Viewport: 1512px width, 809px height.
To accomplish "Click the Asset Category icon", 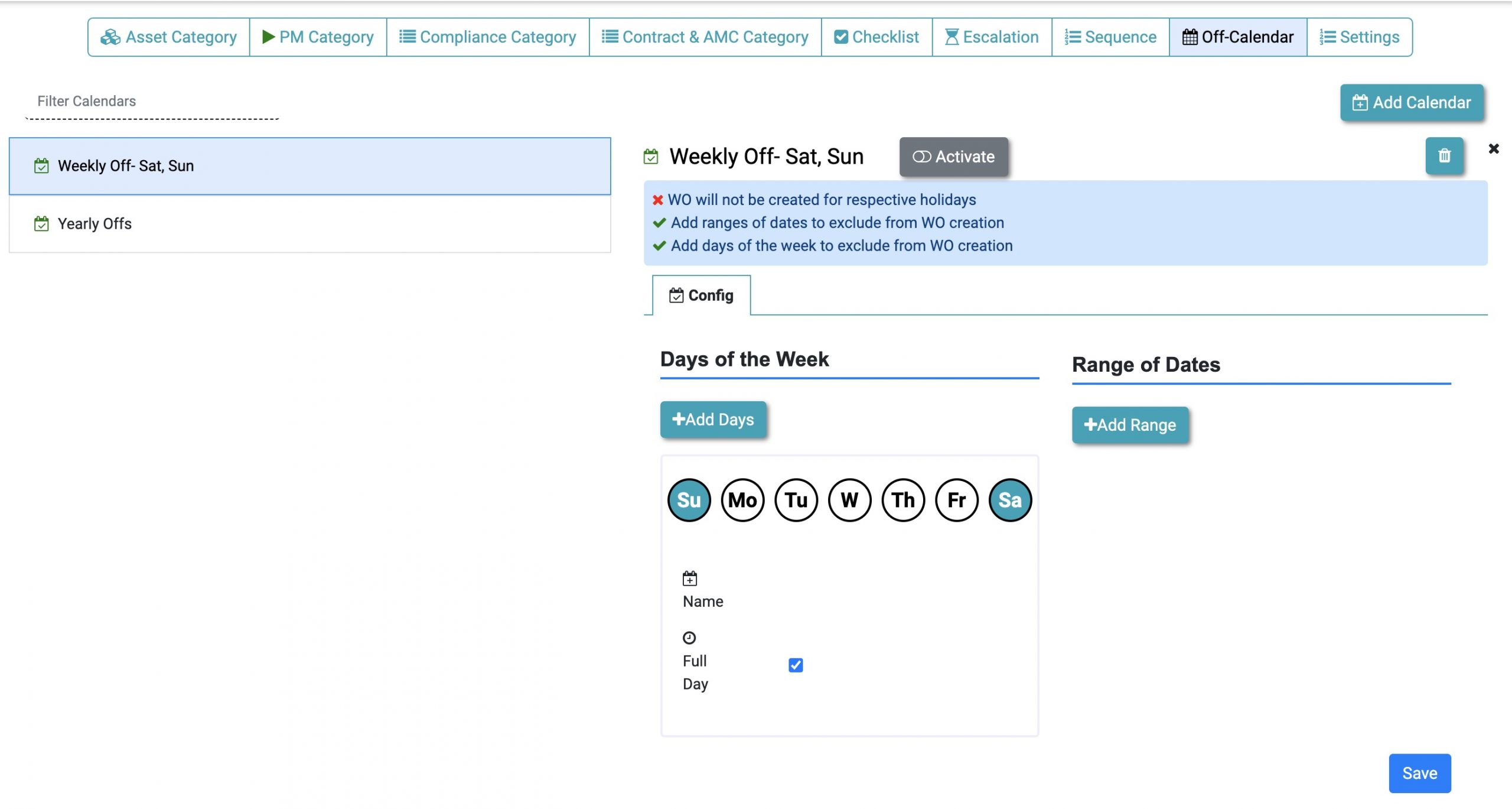I will click(x=109, y=36).
